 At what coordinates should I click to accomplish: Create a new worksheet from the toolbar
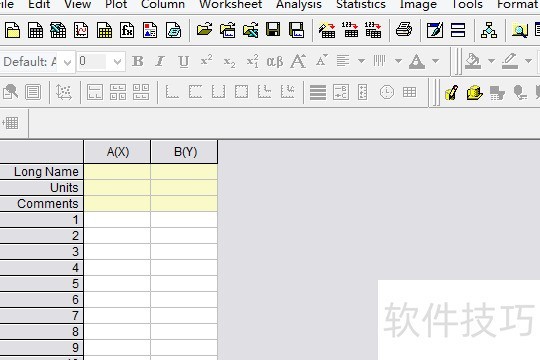[x=35, y=30]
